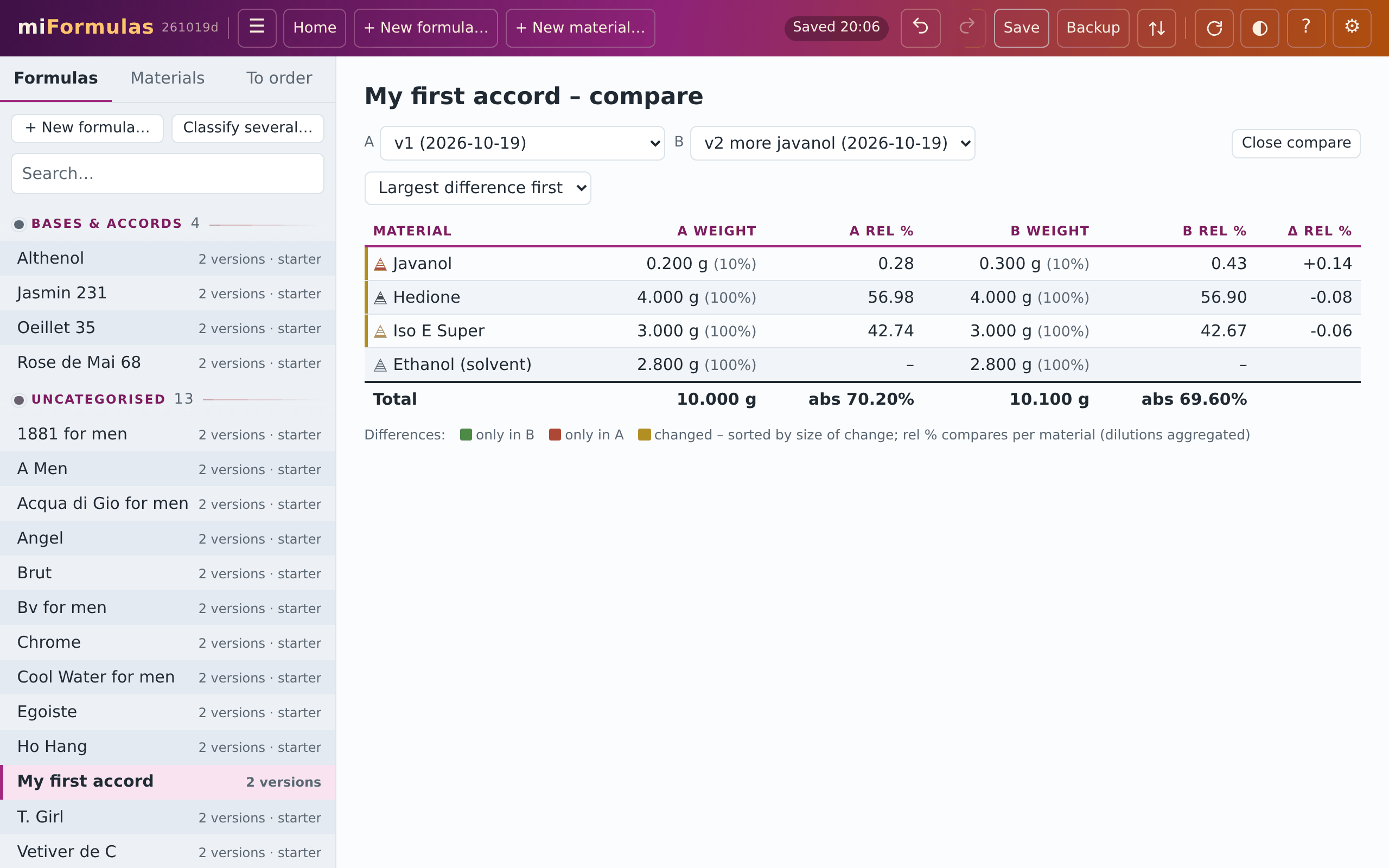Screen dimensions: 1389x868
Task: Collapse the Bases & Accords group
Action: point(19,224)
